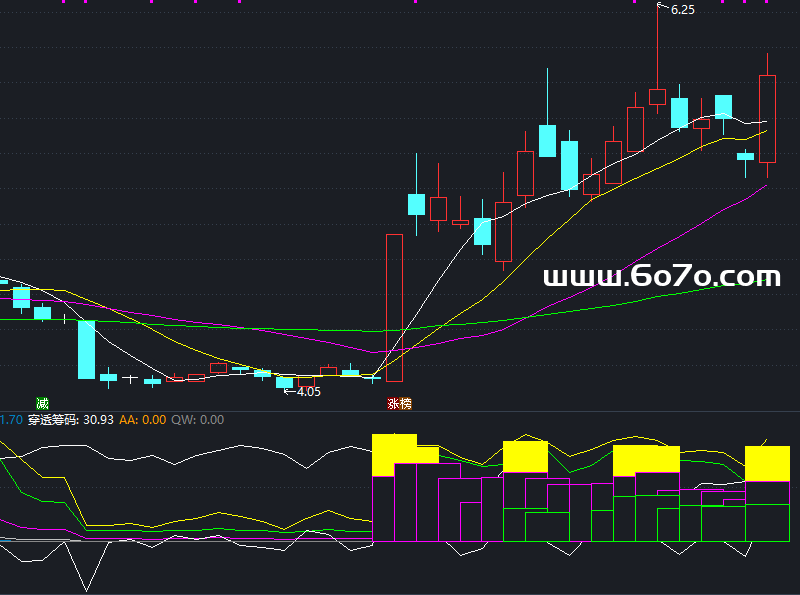Click the third yellow block in the indicator panel
Image resolution: width=800 pixels, height=595 pixels.
646,460
